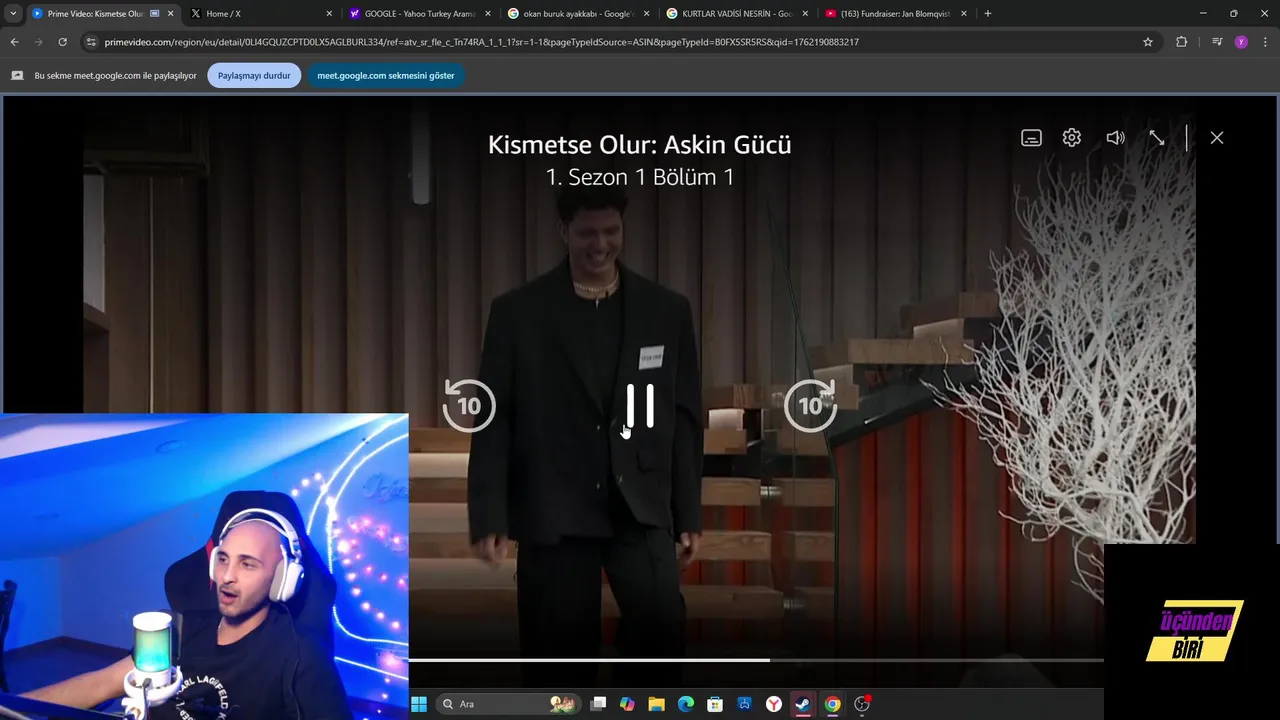
Task: Click Paylaşmayı durdur to stop sharing
Action: [x=254, y=76]
